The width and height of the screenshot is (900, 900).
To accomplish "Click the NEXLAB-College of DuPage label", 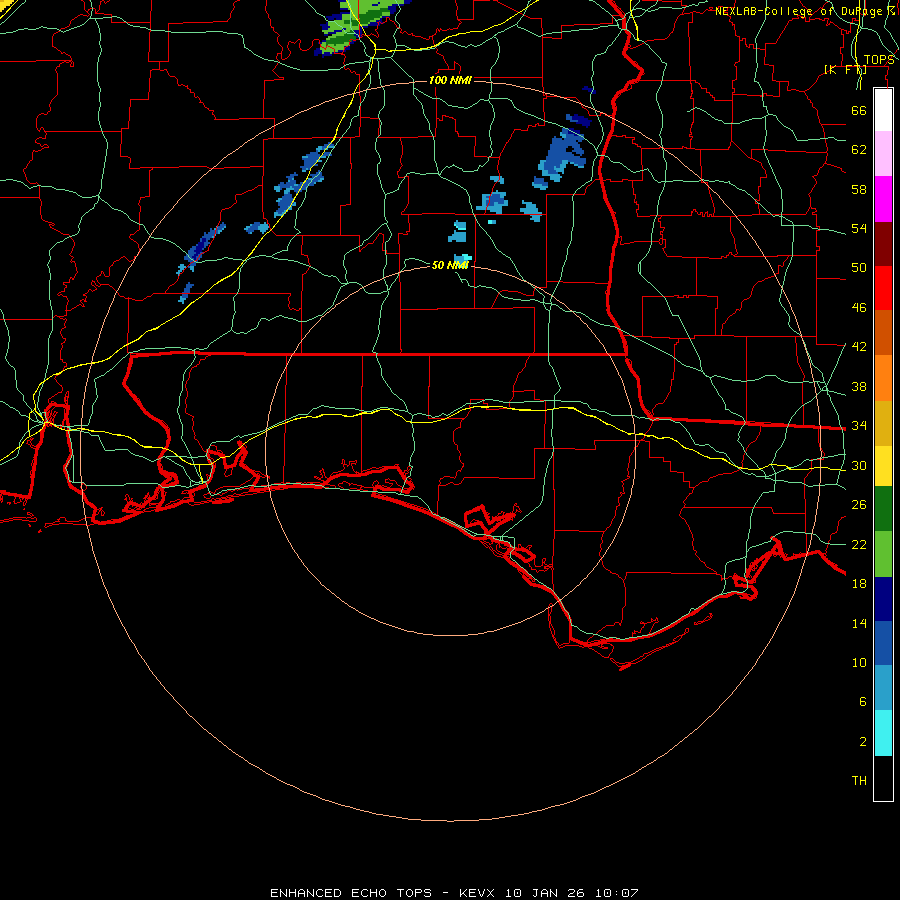I will pos(805,11).
